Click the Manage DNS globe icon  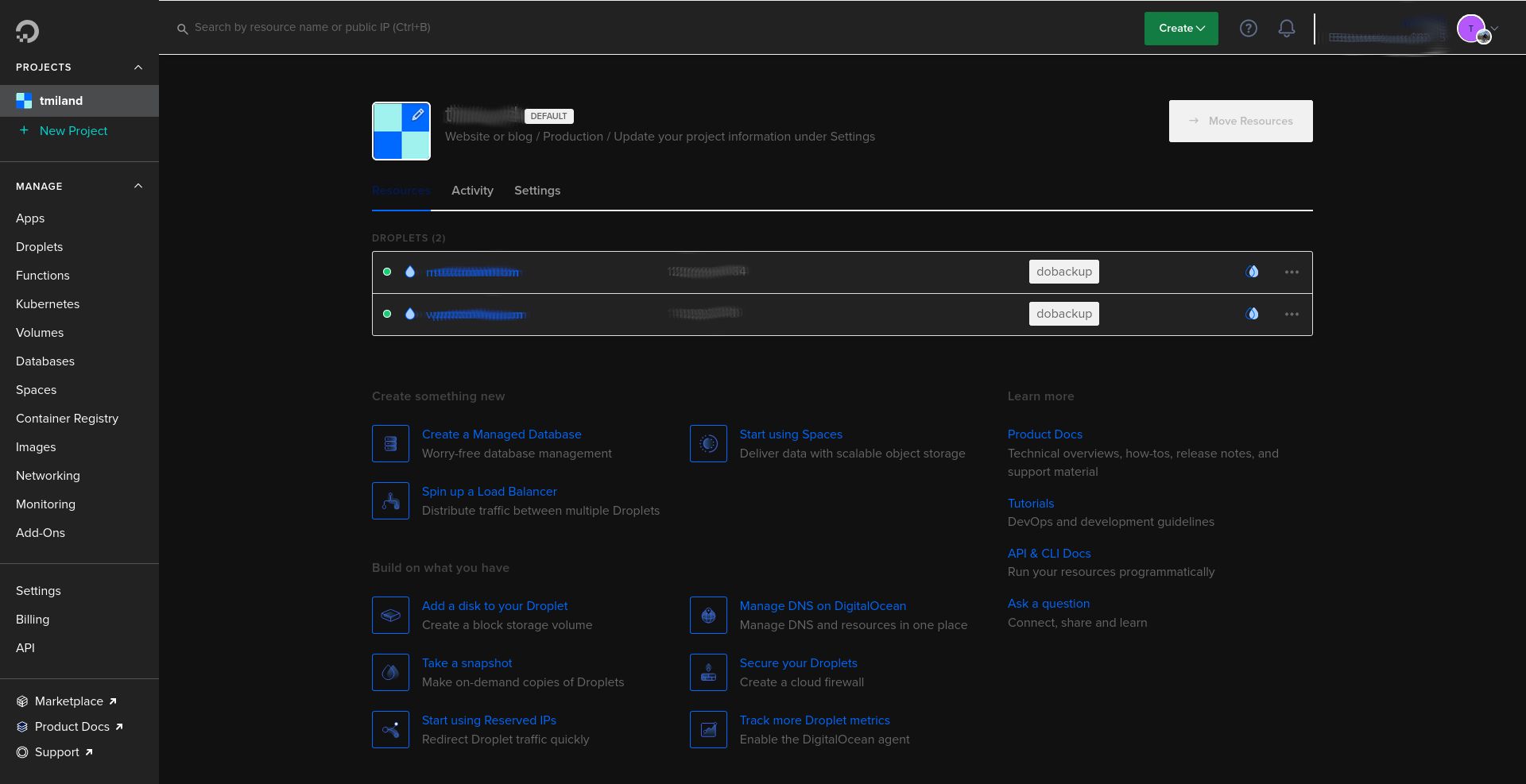709,616
